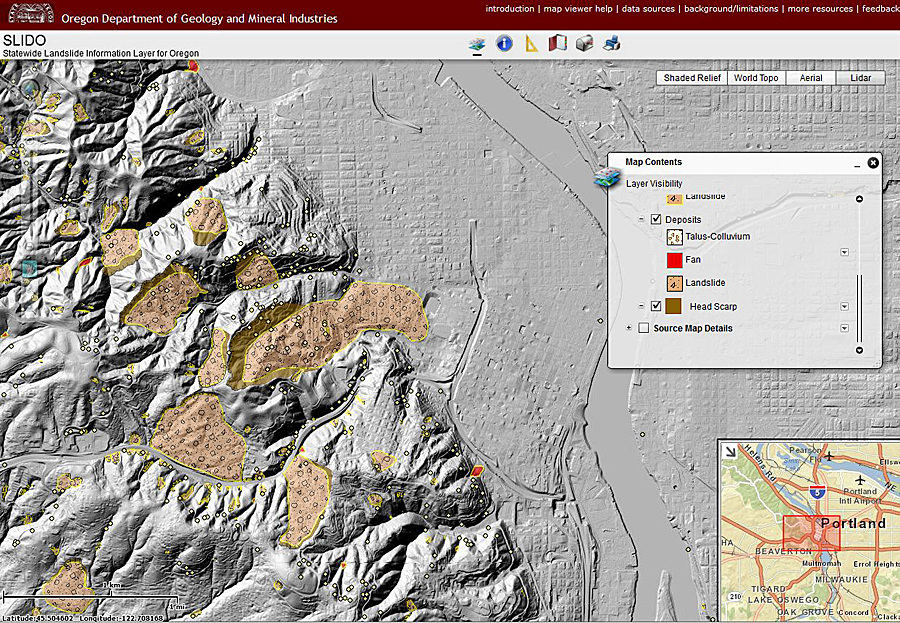The width and height of the screenshot is (900, 623).
Task: Open the Head Scarp layer options dropdown
Action: (x=845, y=306)
